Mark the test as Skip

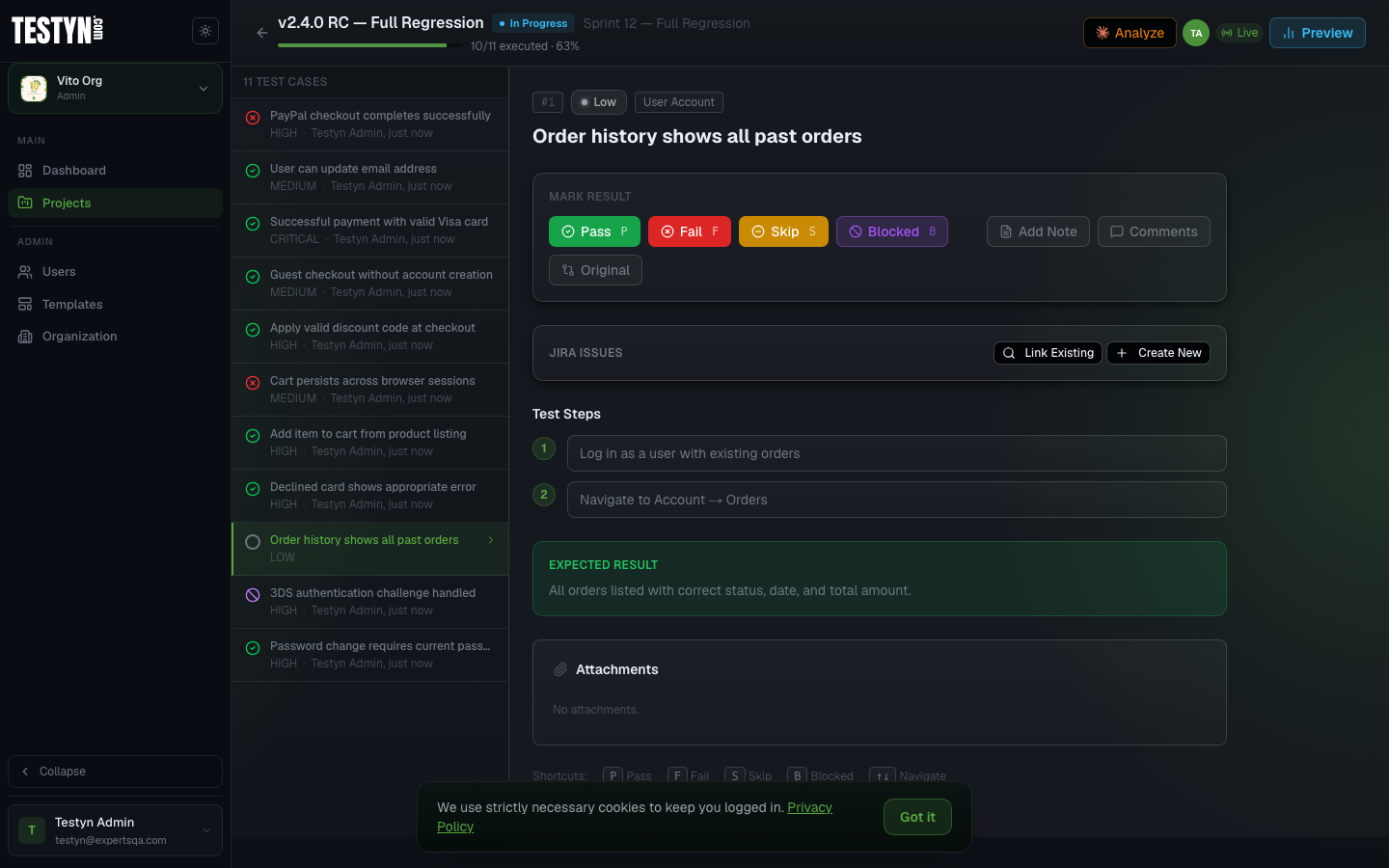pos(783,231)
